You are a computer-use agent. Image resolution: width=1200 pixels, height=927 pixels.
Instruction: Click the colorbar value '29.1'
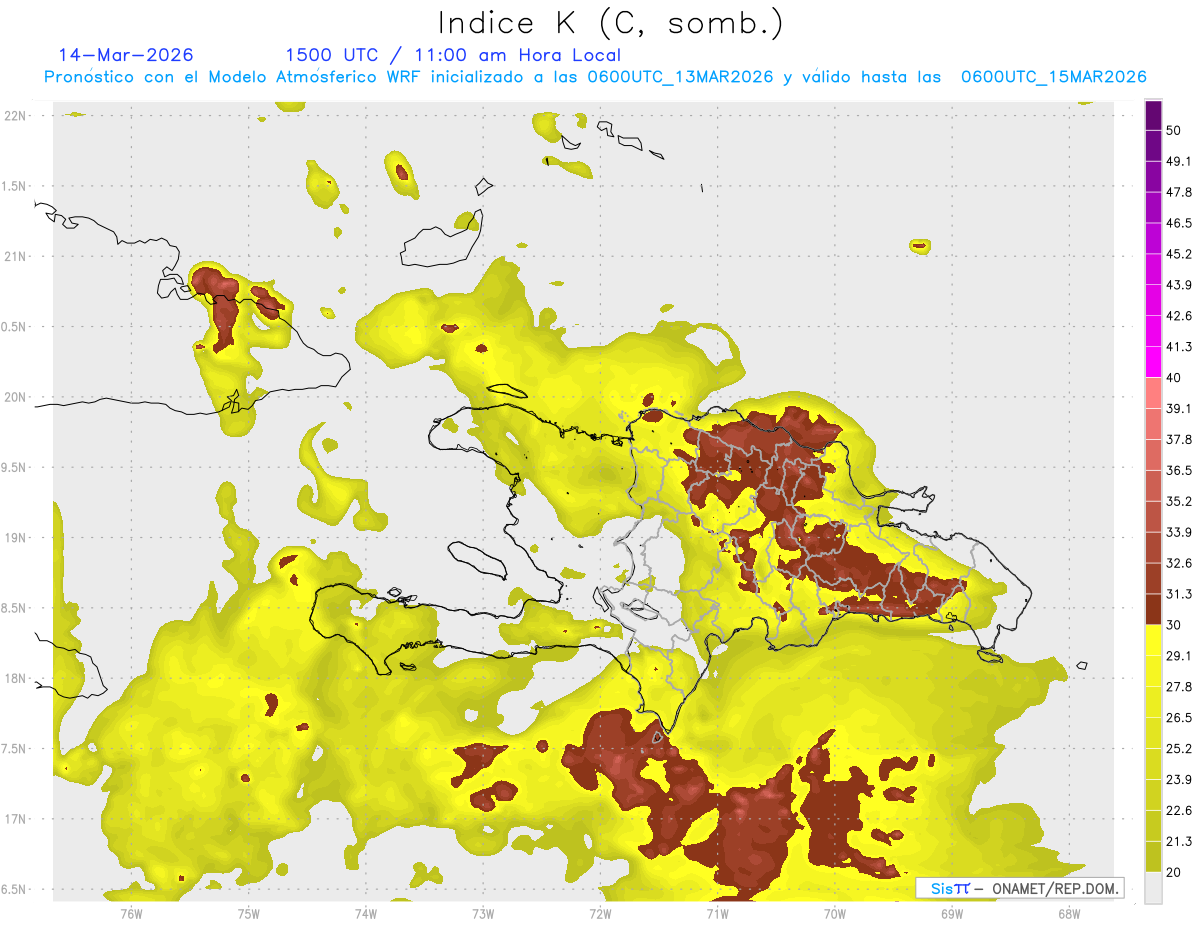(x=1179, y=655)
